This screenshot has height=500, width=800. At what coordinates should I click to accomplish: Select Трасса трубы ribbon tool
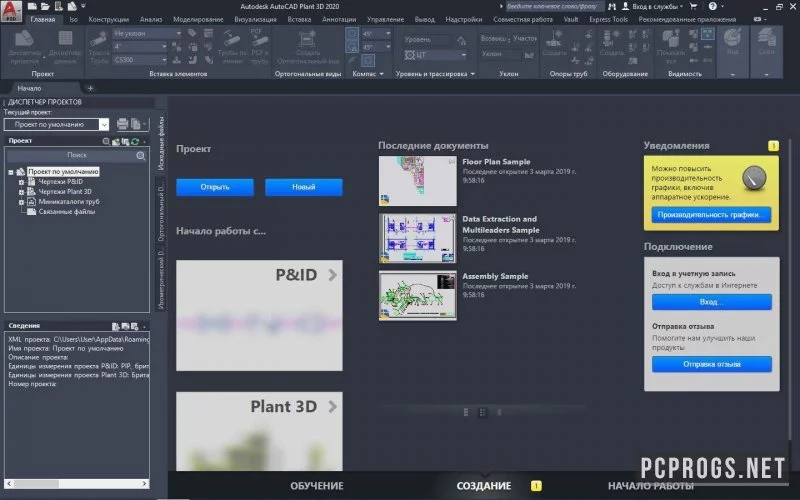(98, 47)
